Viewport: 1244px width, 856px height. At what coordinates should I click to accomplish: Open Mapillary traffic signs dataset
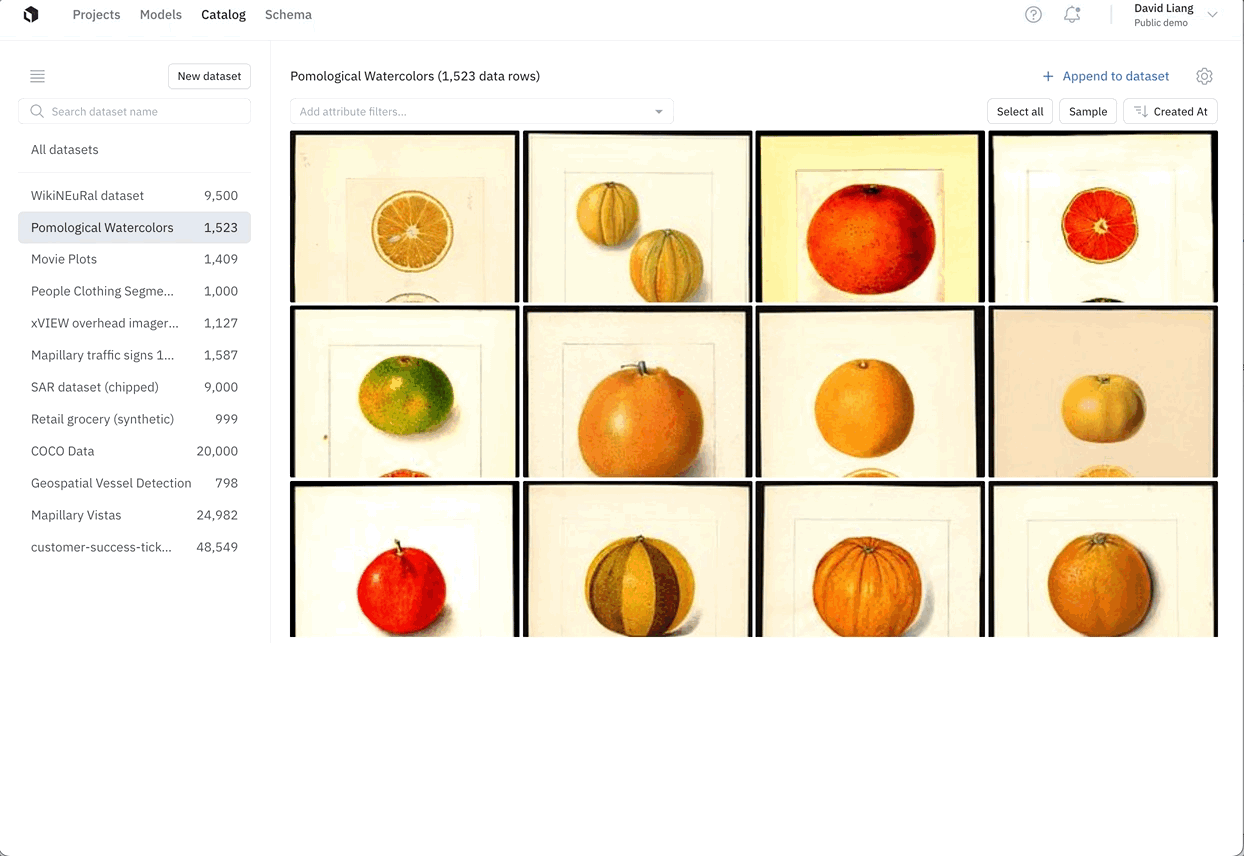click(134, 355)
